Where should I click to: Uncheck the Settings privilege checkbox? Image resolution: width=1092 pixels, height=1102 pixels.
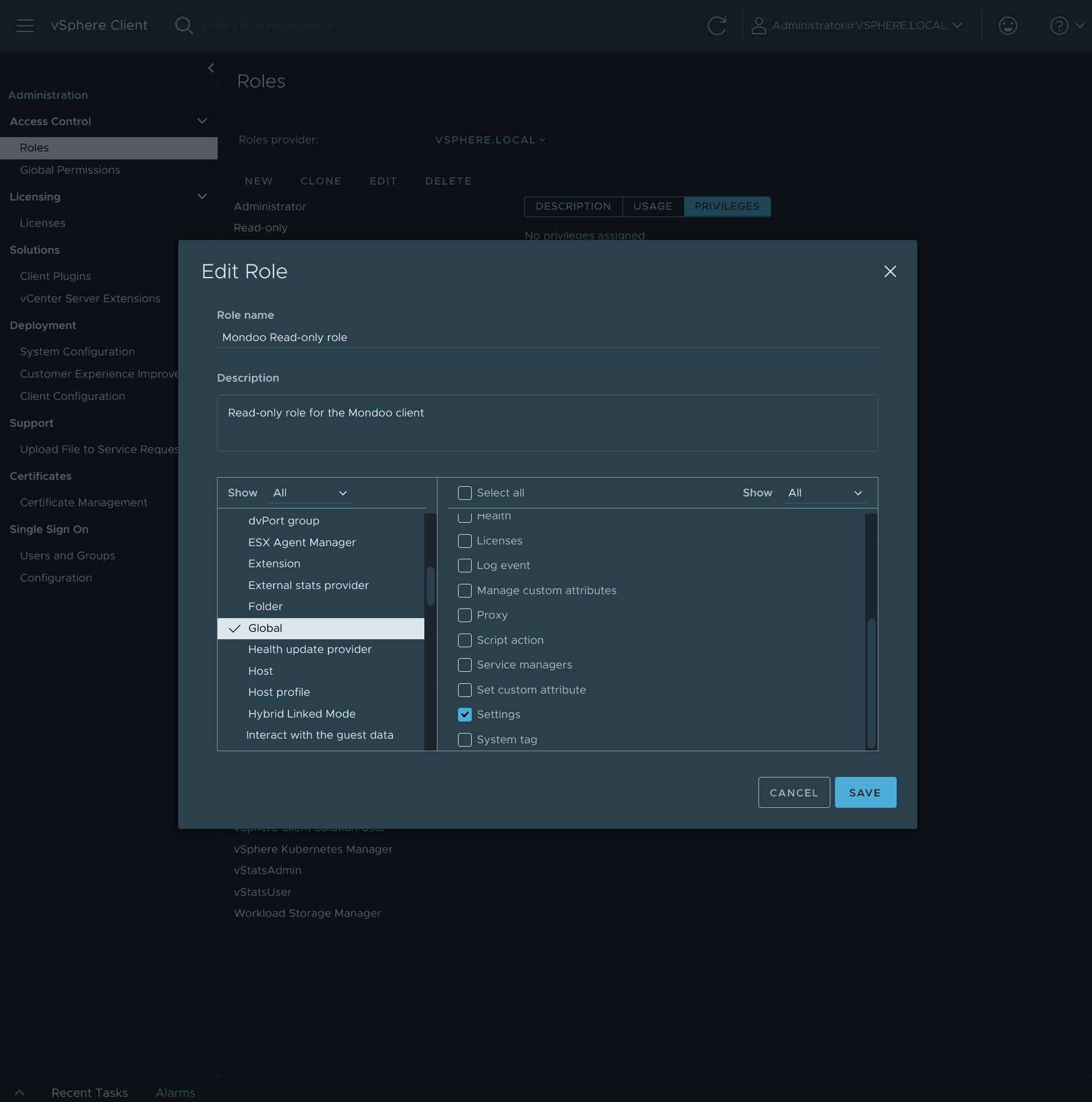(x=465, y=715)
